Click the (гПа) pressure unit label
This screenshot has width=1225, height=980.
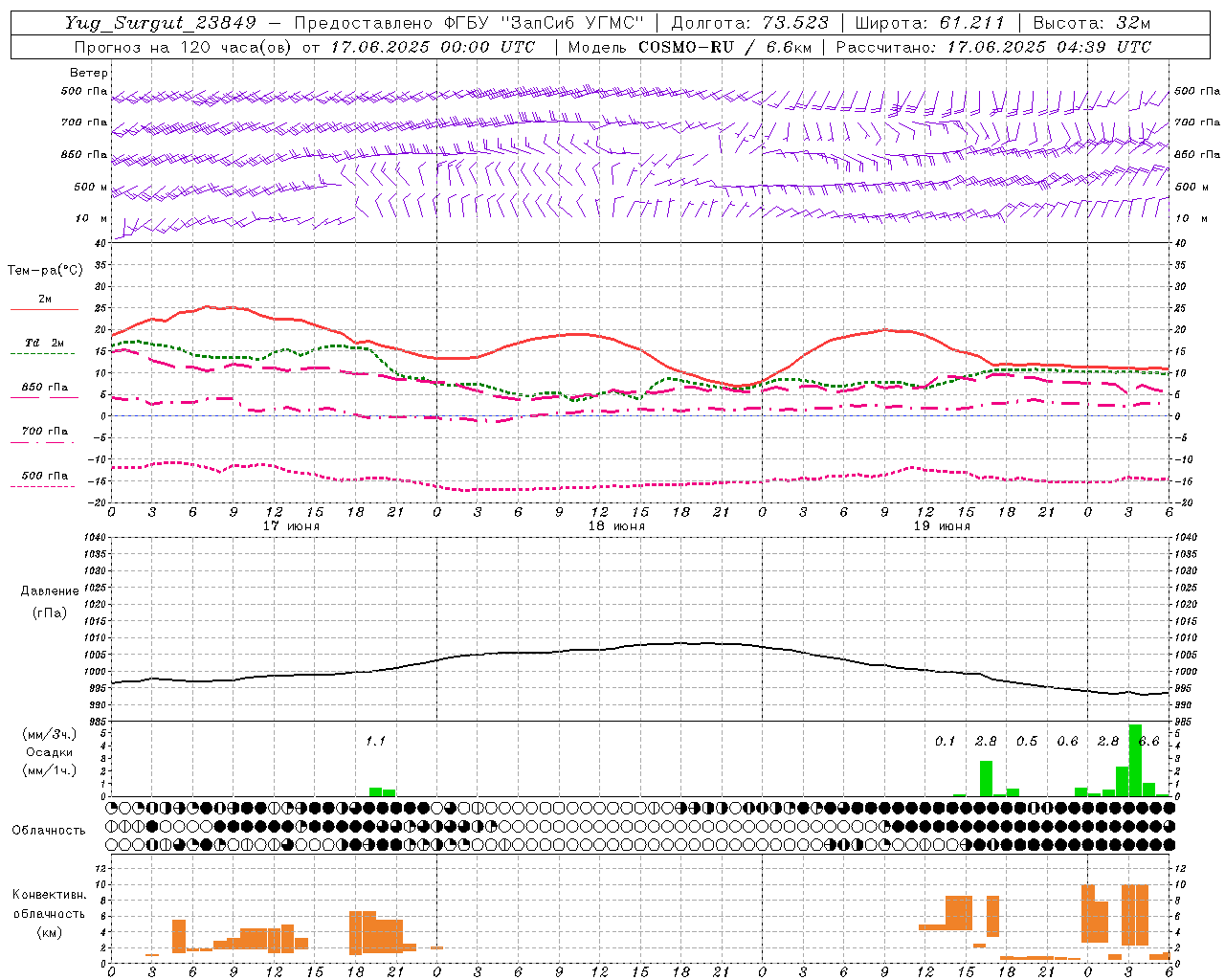[x=50, y=612]
